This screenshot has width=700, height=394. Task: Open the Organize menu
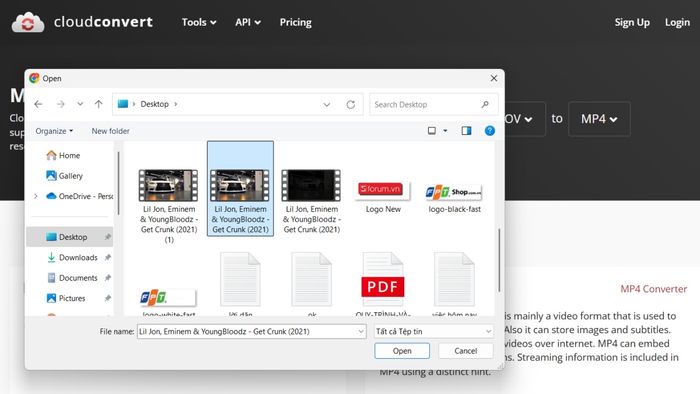54,131
